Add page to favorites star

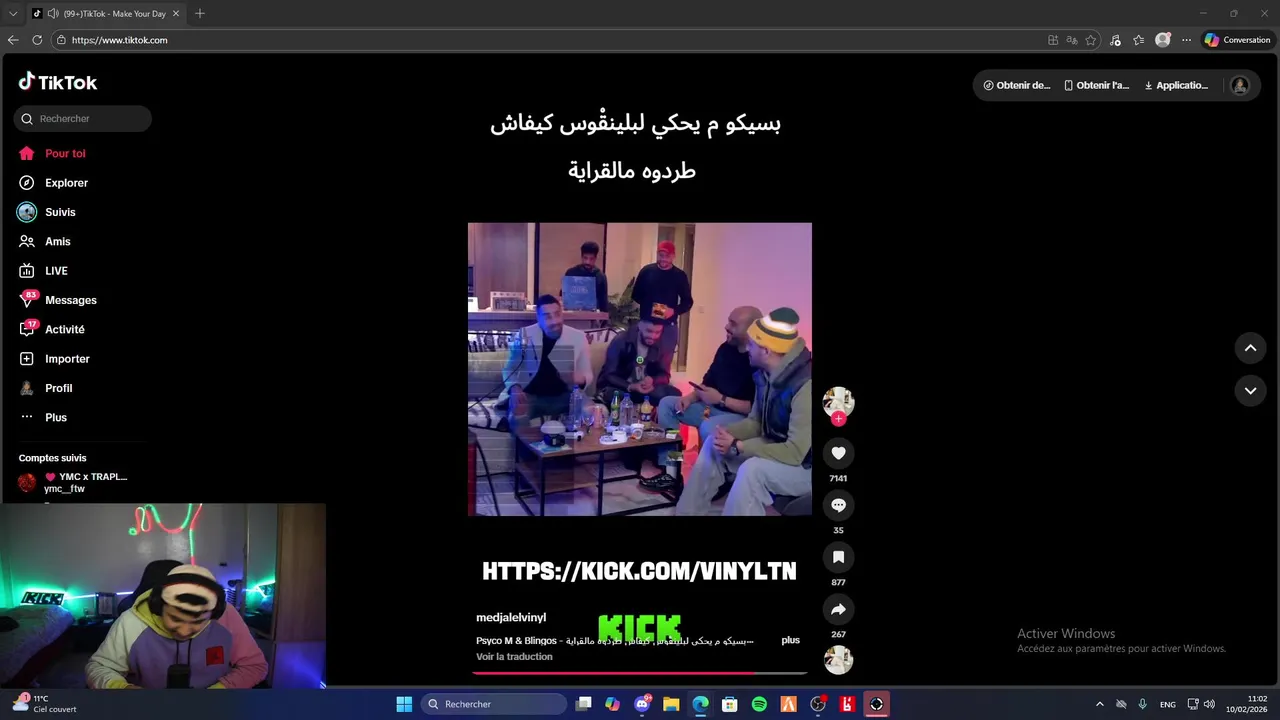coord(1091,40)
